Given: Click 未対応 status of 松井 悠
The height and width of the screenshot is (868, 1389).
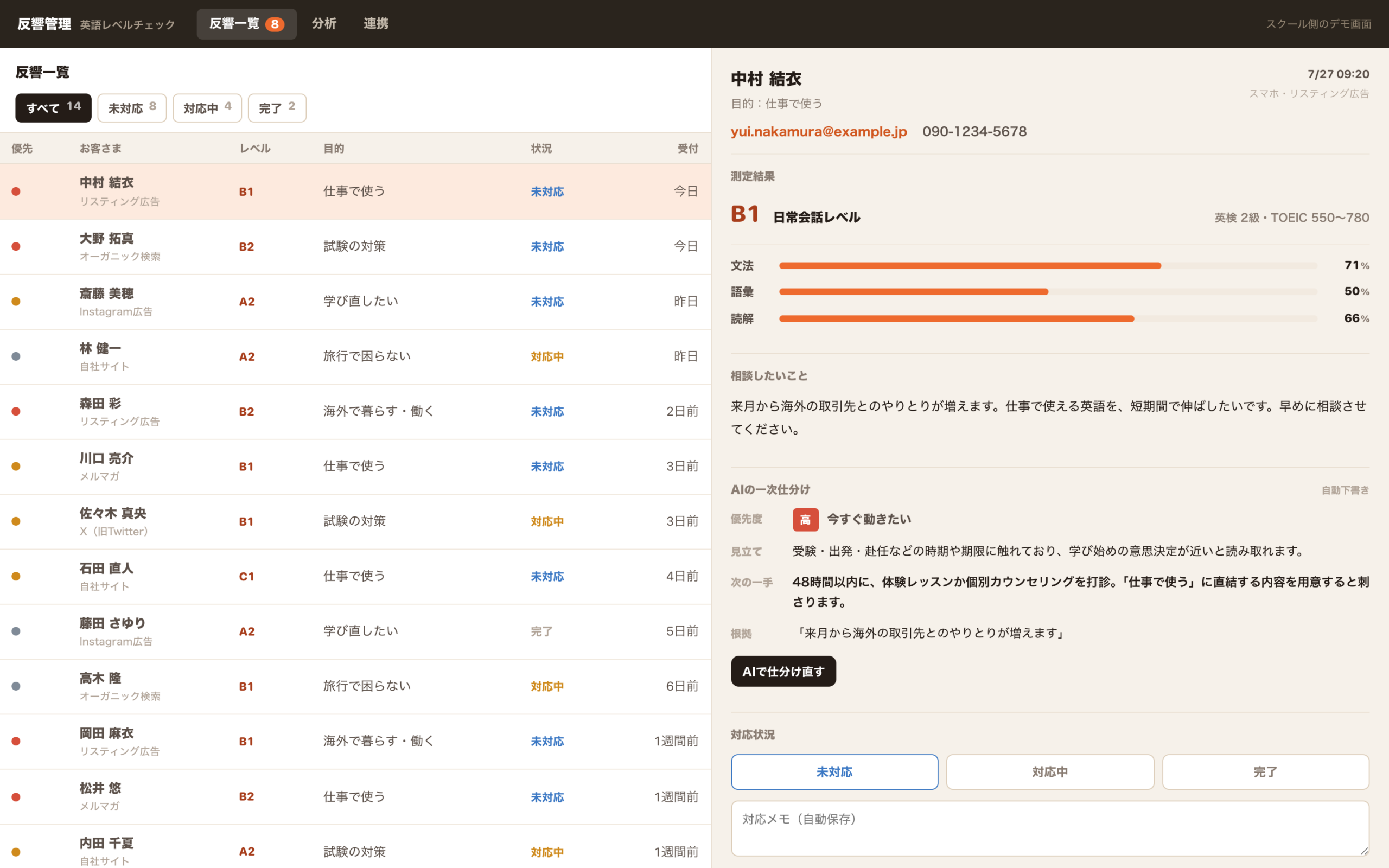Looking at the screenshot, I should 547,797.
